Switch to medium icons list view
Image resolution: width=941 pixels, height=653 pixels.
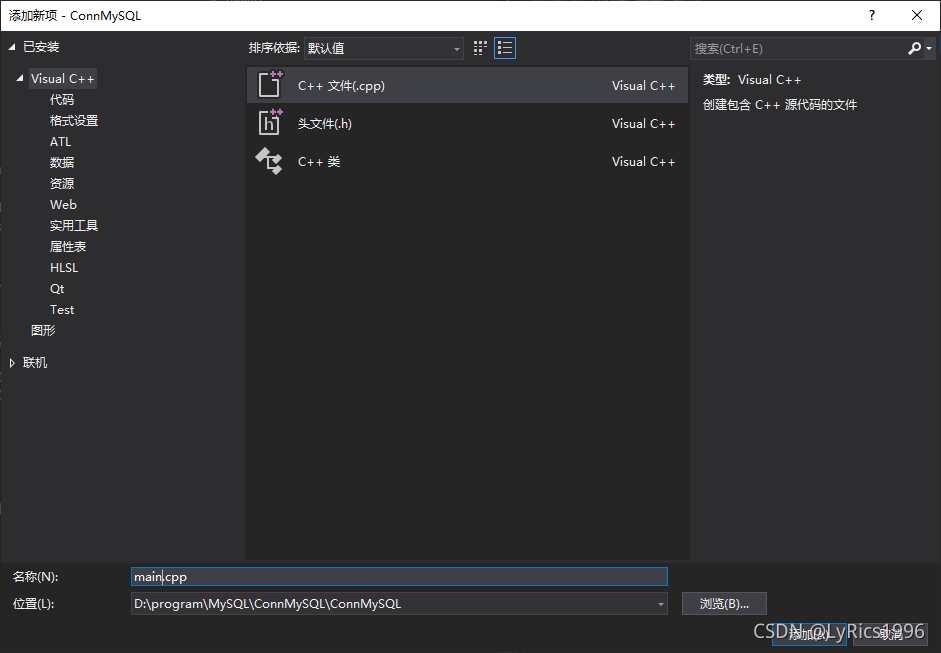coord(505,48)
